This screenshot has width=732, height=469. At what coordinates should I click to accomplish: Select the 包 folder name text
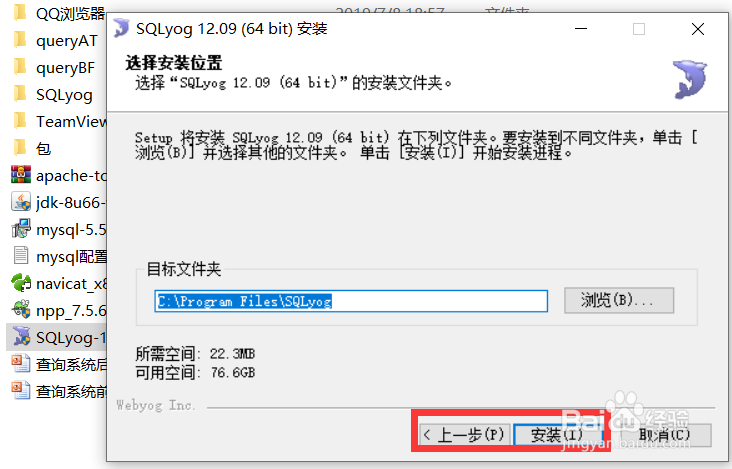[43, 149]
